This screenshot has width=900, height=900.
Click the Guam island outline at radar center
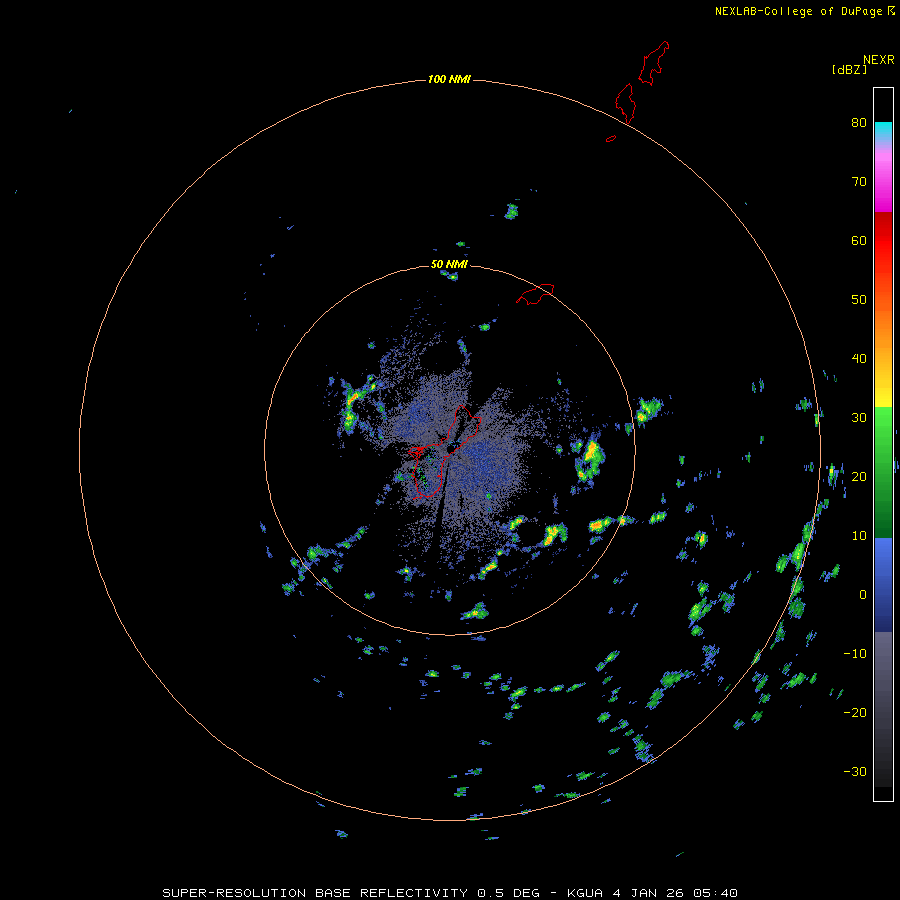pos(445,452)
